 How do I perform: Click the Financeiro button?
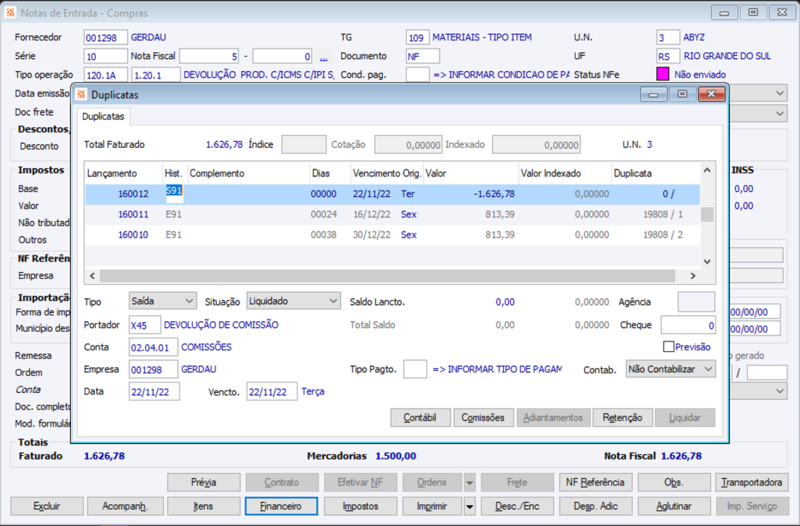[281, 506]
